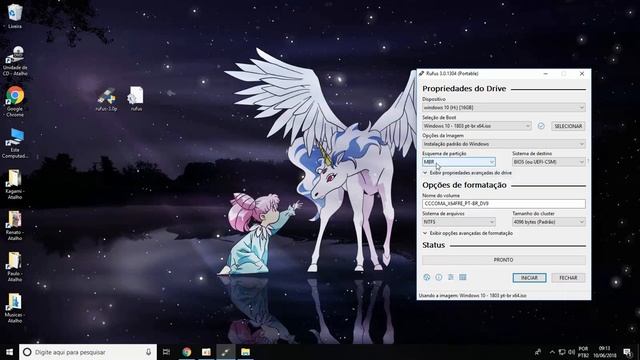Open Paulo folder shortcut on desktop
640x360 pixels.
[15, 267]
